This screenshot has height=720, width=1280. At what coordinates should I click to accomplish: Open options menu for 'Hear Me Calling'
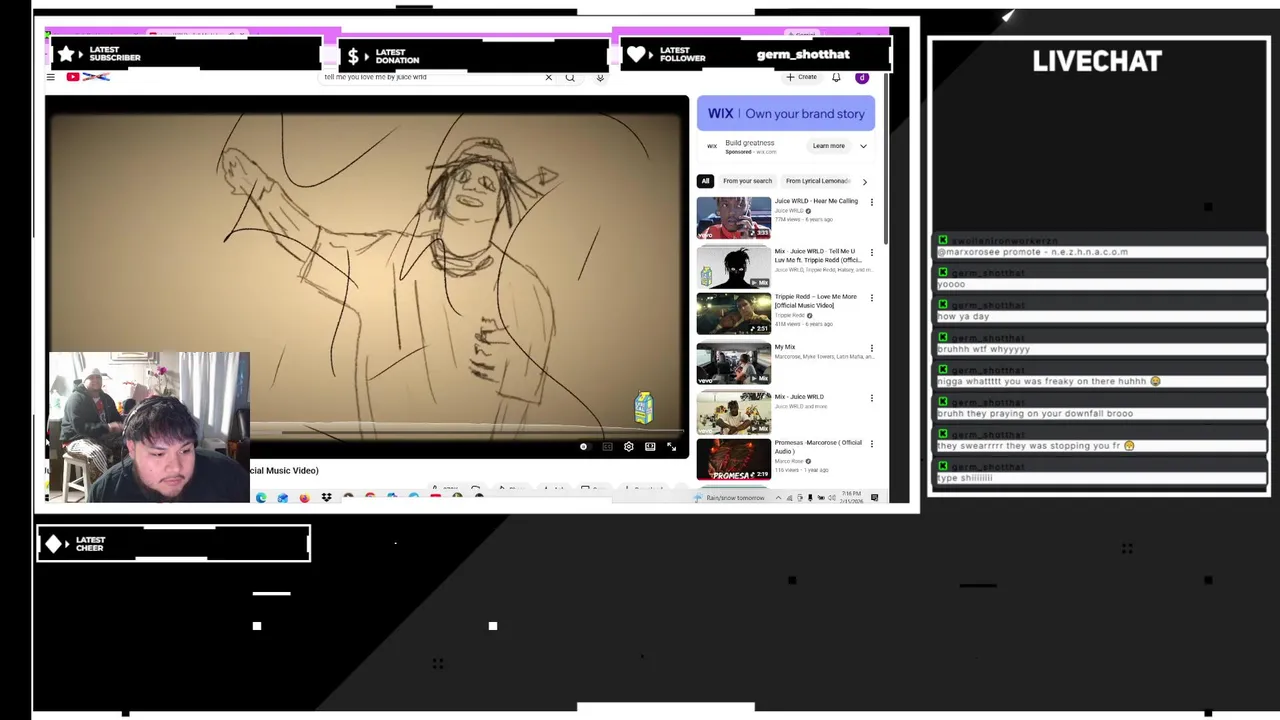pos(871,202)
